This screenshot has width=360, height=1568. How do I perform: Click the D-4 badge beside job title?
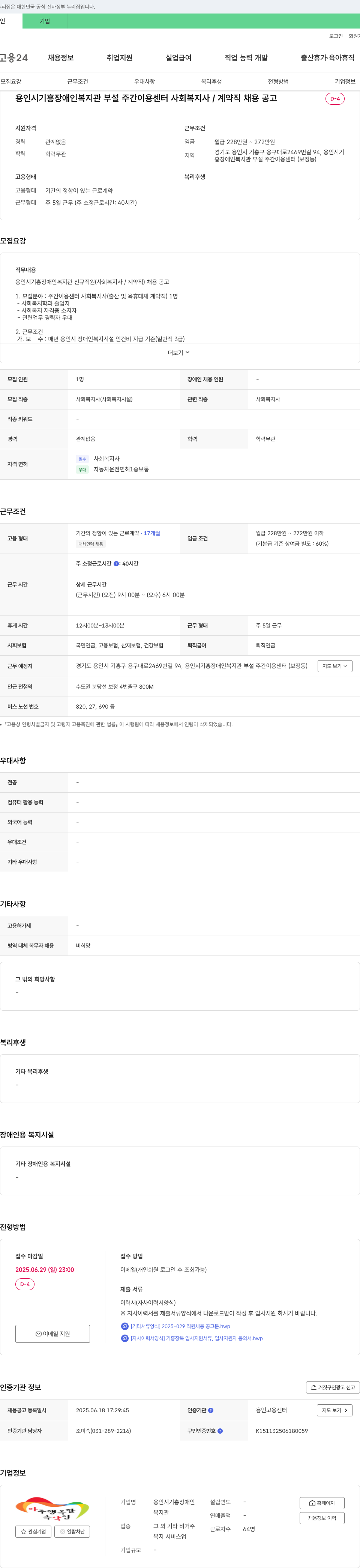pyautogui.click(x=335, y=99)
